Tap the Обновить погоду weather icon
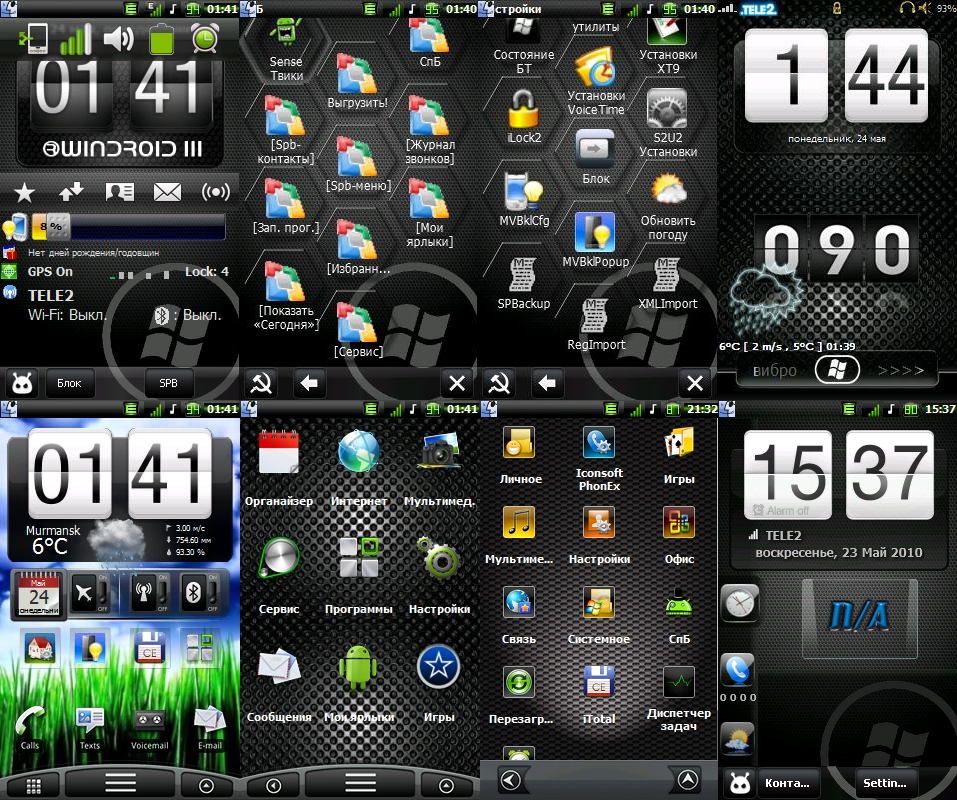 click(668, 190)
